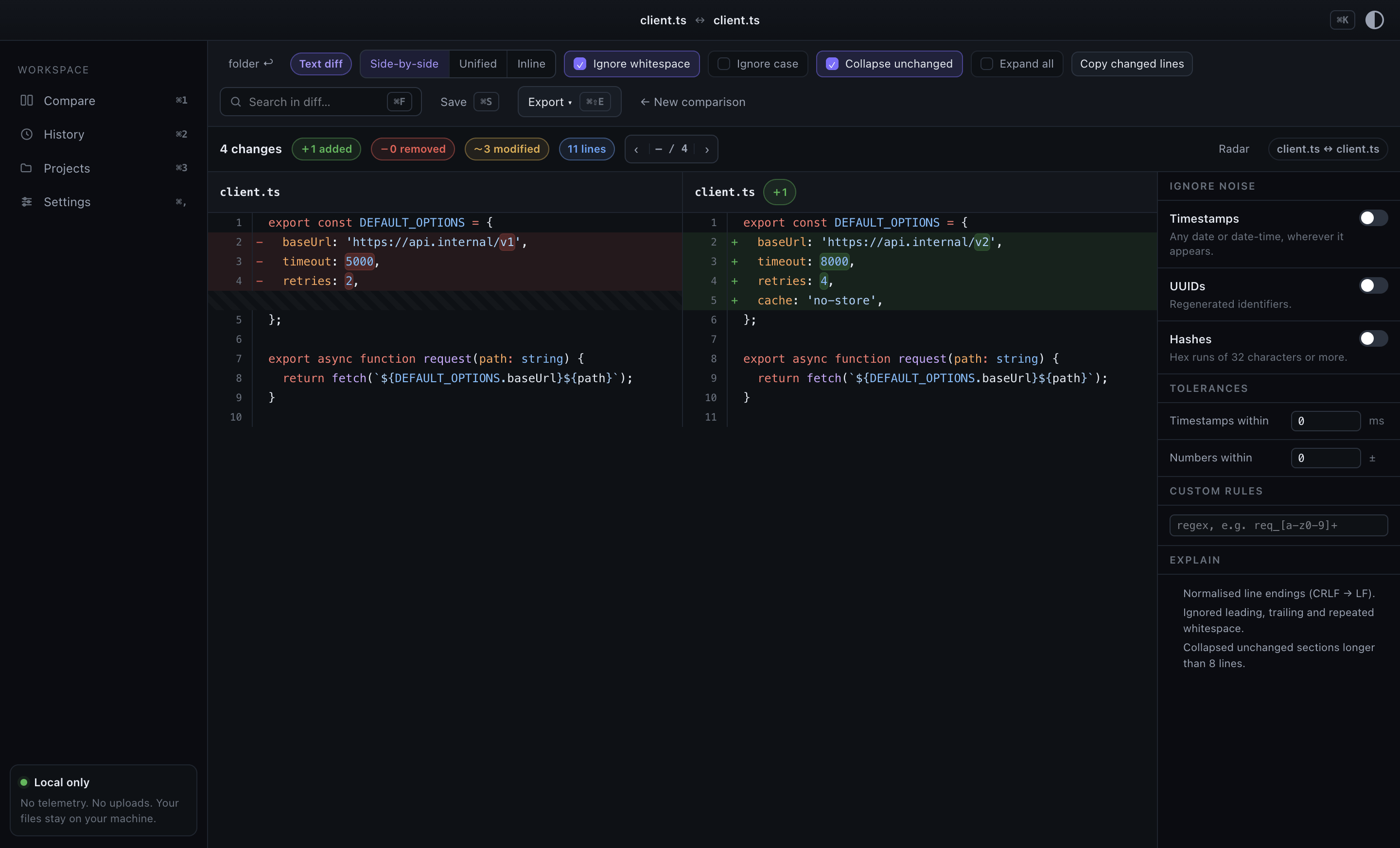Image resolution: width=1400 pixels, height=848 pixels.
Task: Switch to folder comparison mode
Action: tap(250, 64)
